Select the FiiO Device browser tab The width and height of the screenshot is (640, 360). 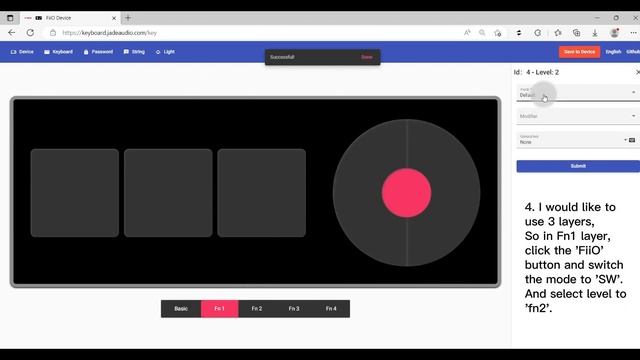[70, 18]
